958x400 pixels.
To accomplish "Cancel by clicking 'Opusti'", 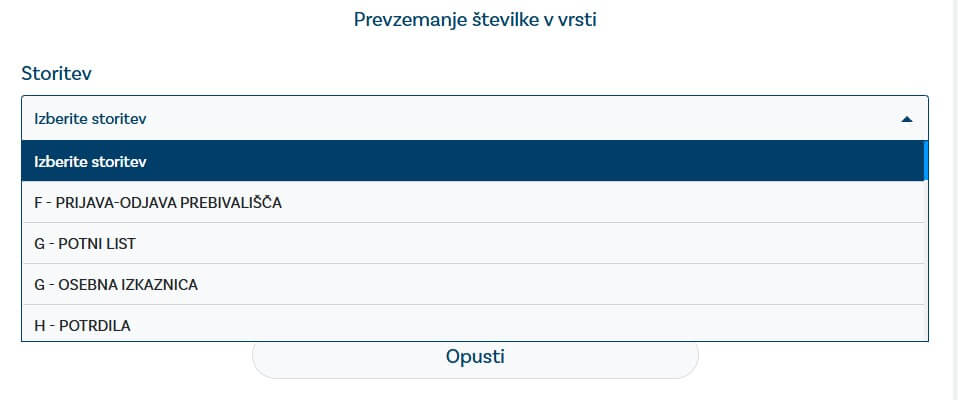I will coord(475,357).
